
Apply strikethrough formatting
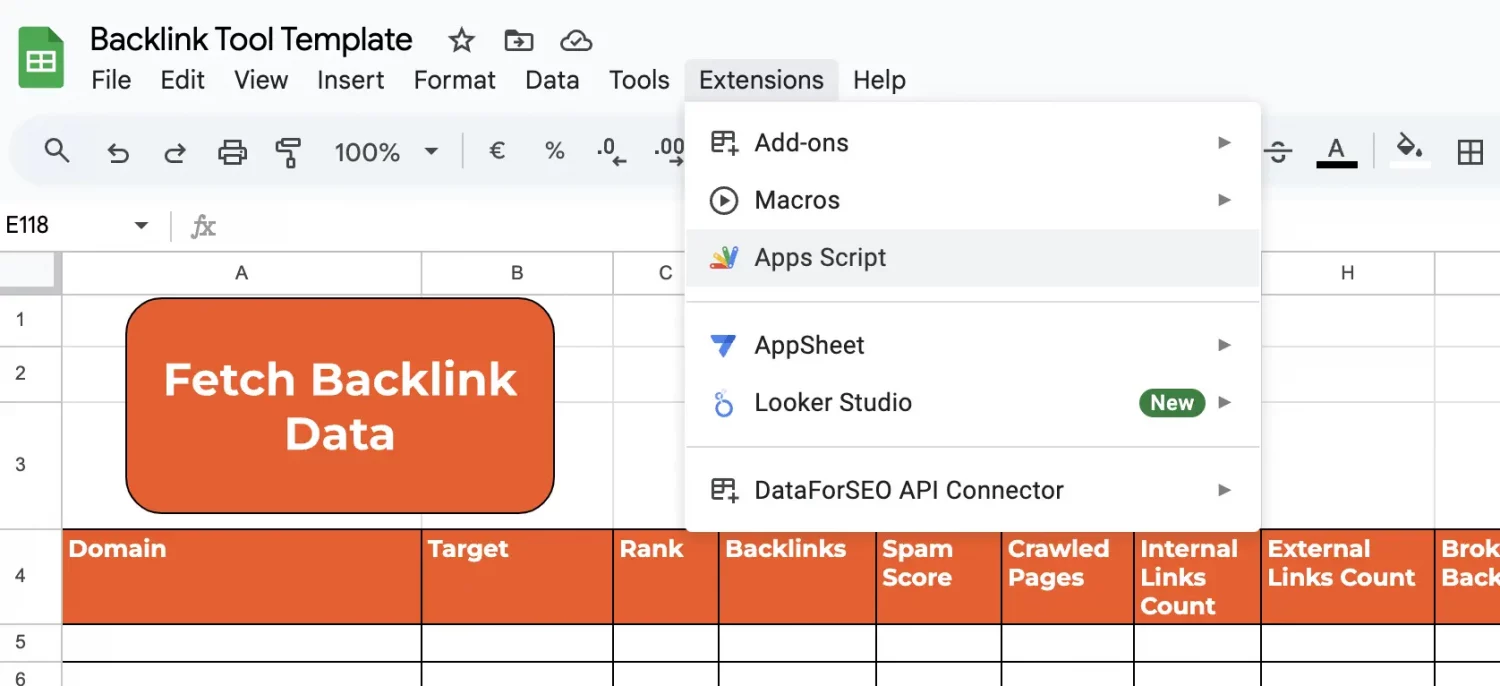(1278, 152)
